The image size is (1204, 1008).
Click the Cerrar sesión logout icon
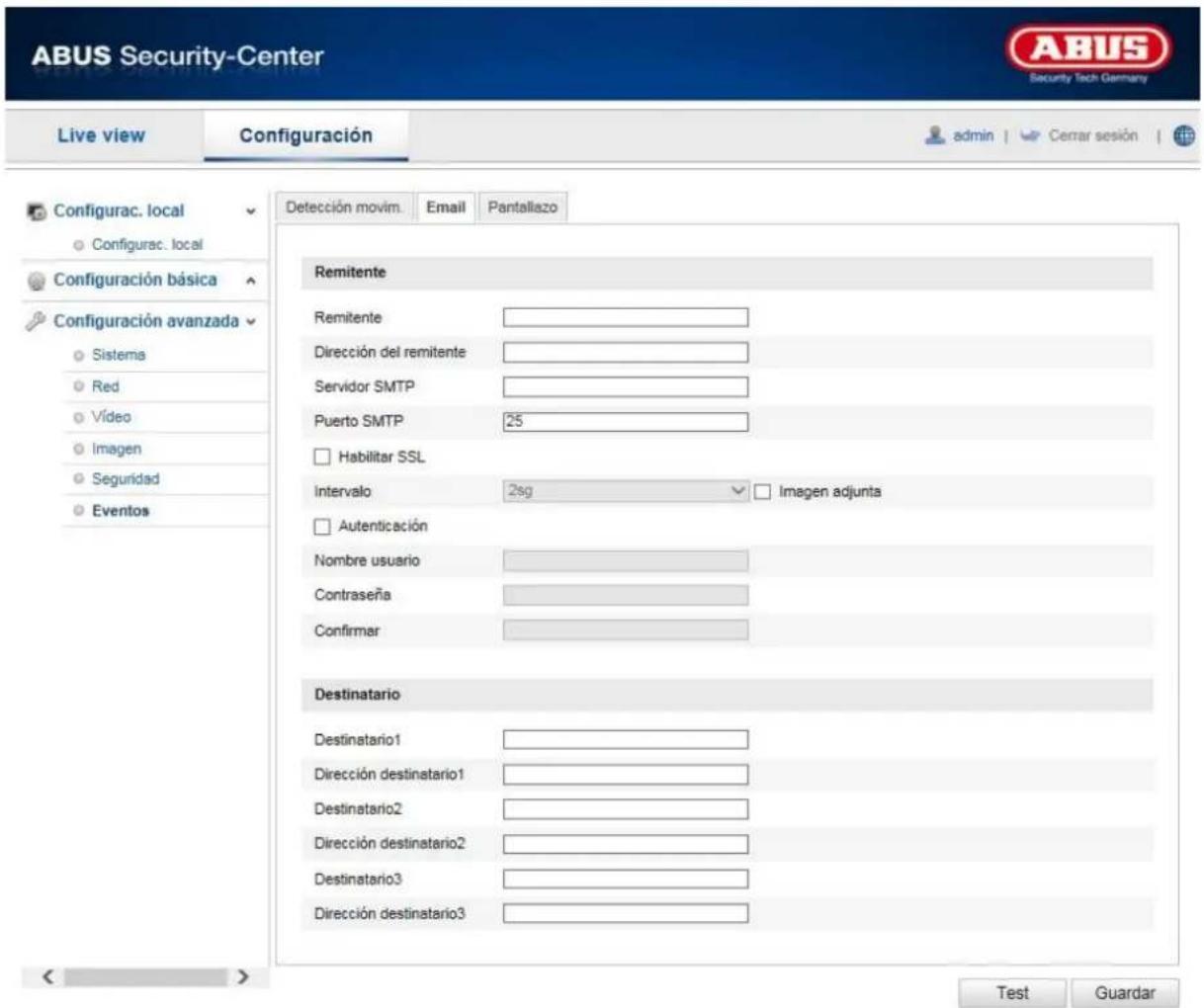[1030, 136]
